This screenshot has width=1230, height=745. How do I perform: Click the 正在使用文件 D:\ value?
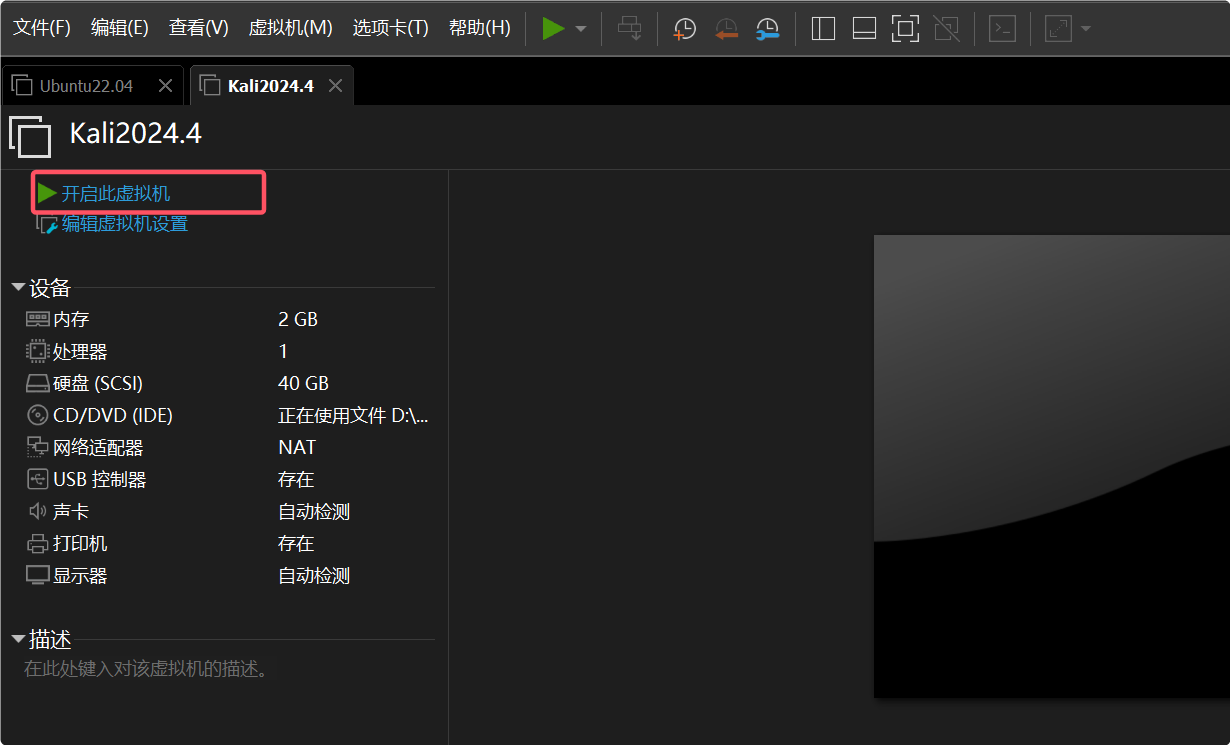coord(353,415)
